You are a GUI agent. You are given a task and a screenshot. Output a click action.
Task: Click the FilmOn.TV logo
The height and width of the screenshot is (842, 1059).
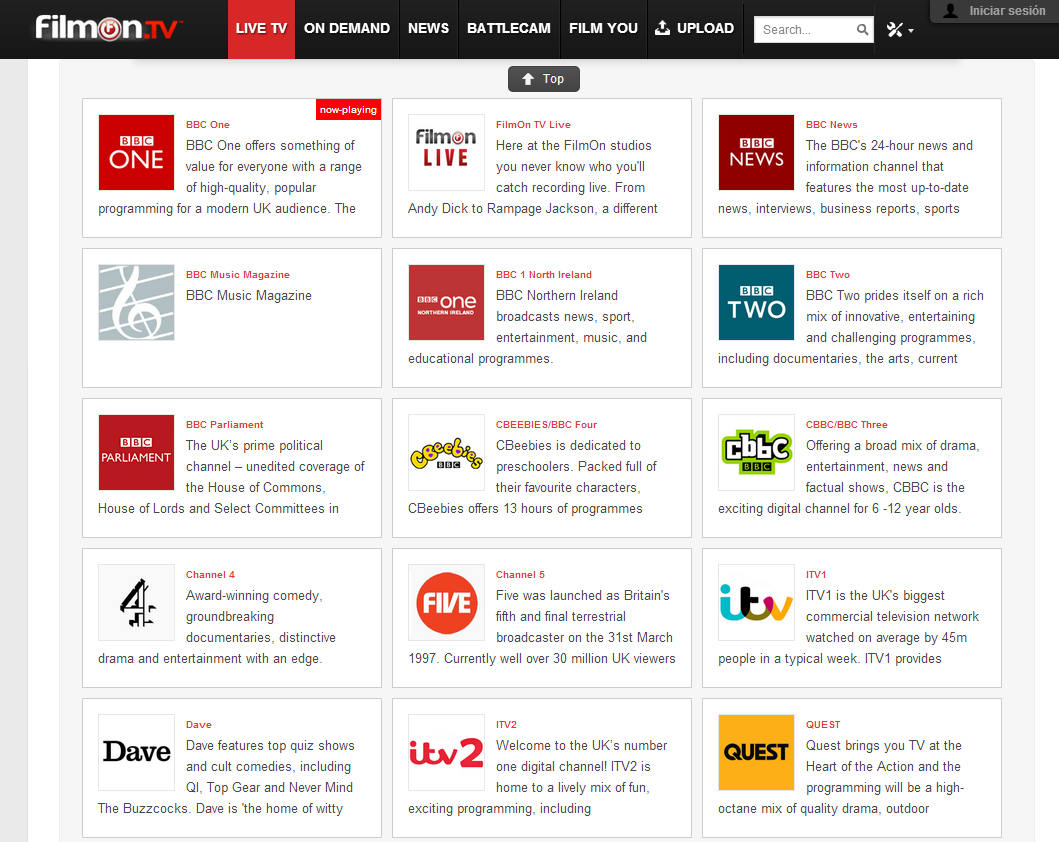point(109,28)
